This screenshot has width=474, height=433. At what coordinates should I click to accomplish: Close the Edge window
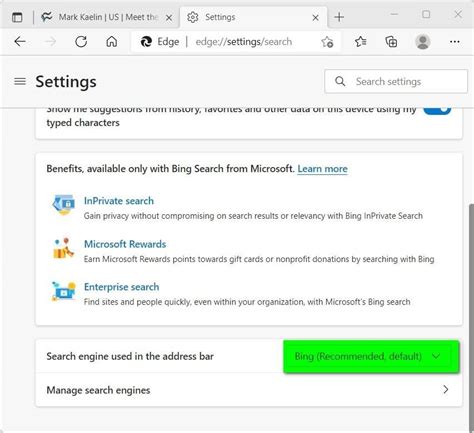458,15
